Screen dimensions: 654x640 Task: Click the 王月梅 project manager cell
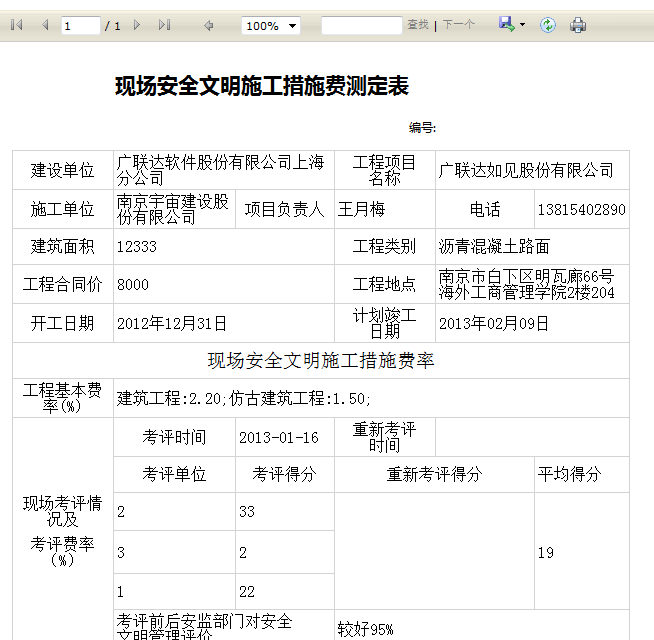coord(385,209)
